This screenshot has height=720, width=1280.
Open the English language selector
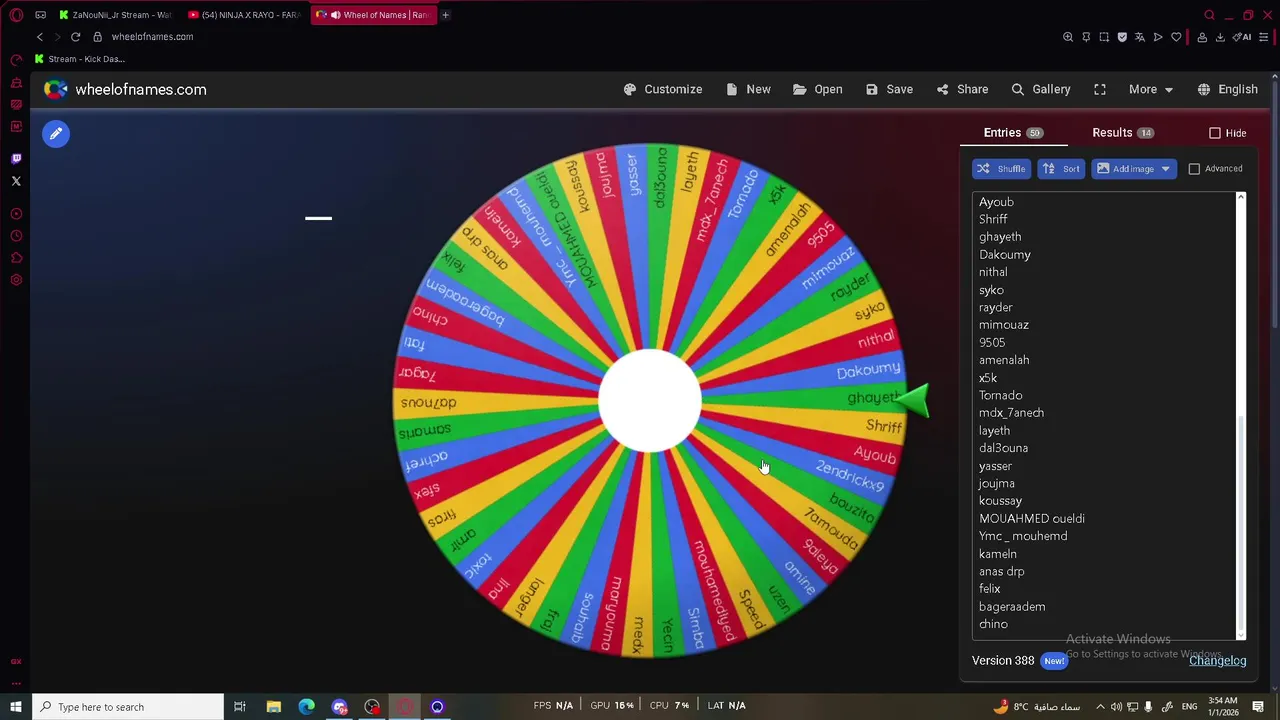pyautogui.click(x=1227, y=89)
